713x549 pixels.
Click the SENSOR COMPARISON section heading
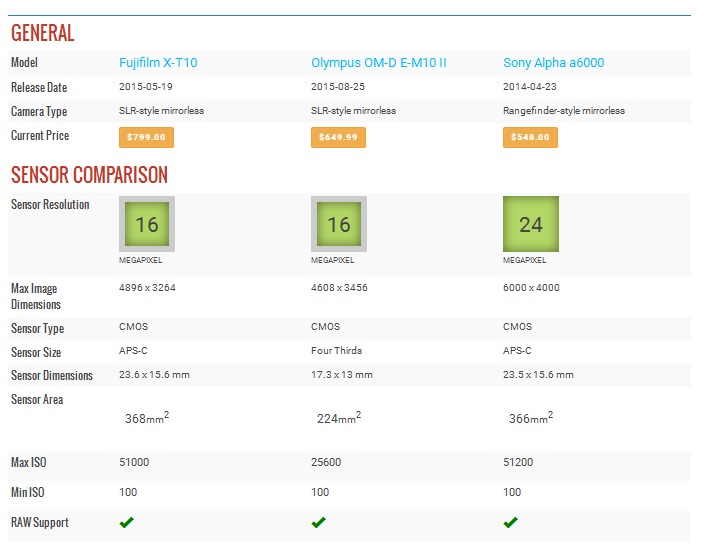coord(89,175)
